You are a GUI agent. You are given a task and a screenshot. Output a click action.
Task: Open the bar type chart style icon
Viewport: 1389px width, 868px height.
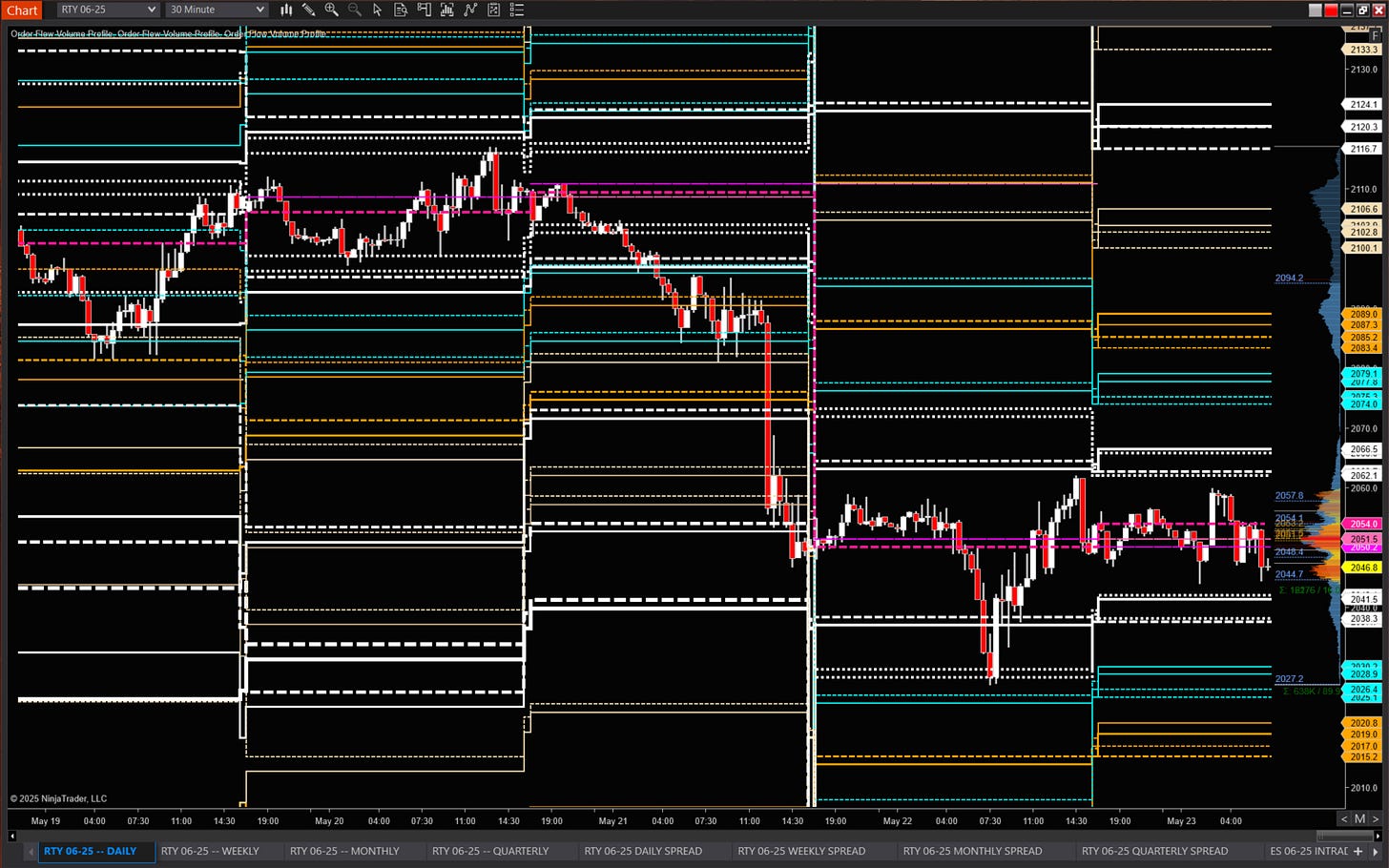(286, 10)
